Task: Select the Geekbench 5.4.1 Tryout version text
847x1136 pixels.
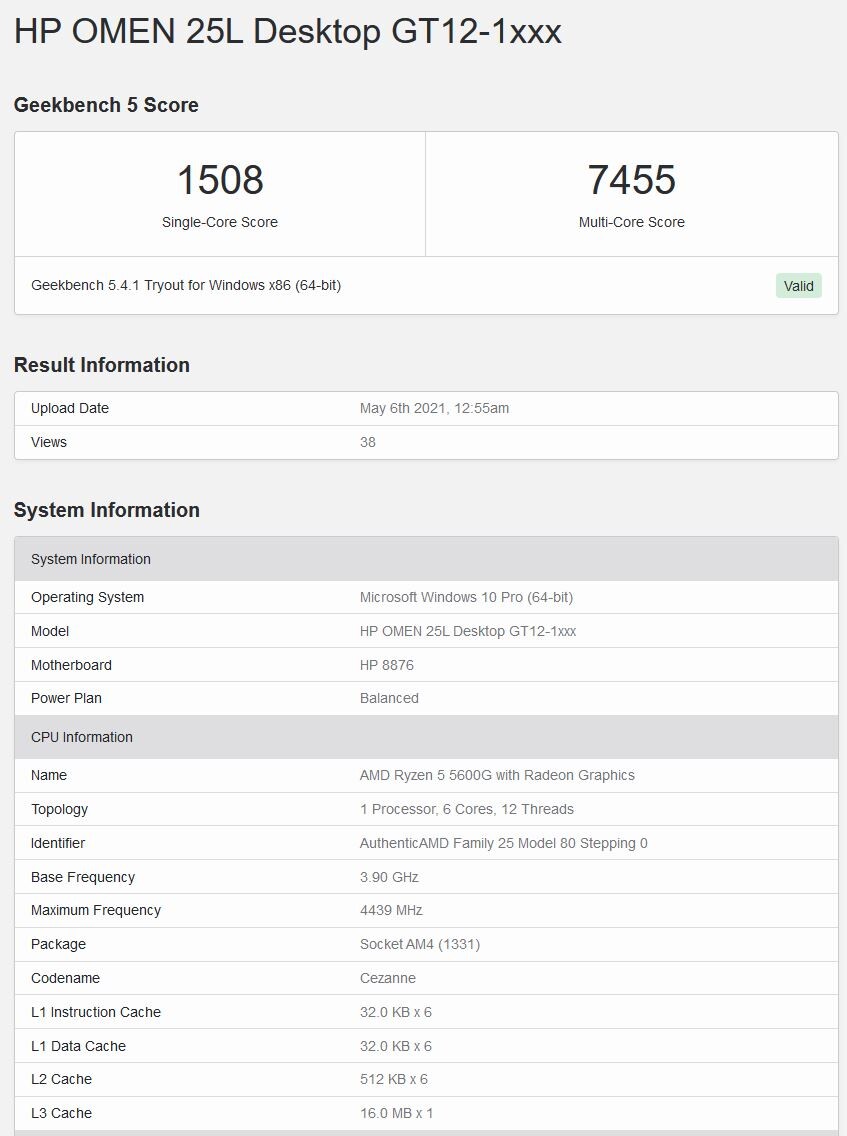Action: pyautogui.click(x=186, y=285)
